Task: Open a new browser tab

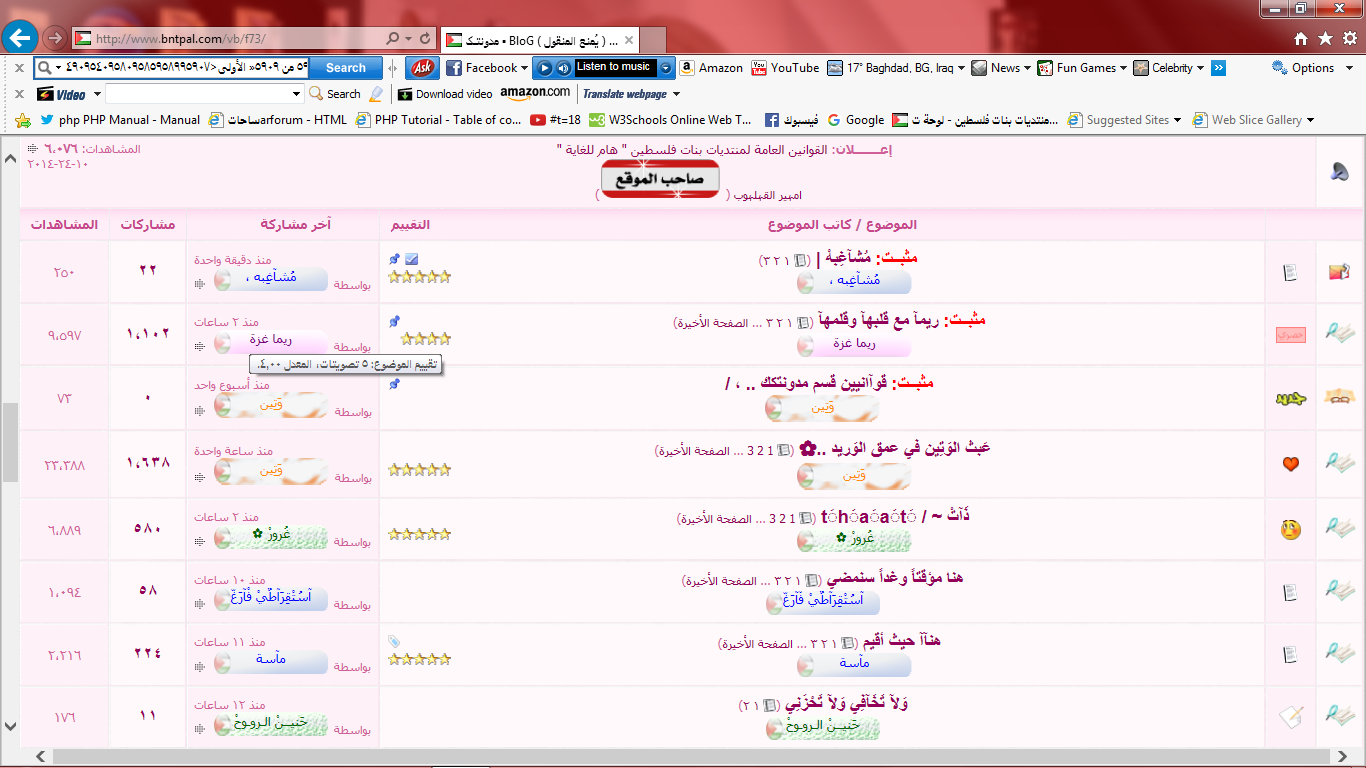Action: [655, 40]
